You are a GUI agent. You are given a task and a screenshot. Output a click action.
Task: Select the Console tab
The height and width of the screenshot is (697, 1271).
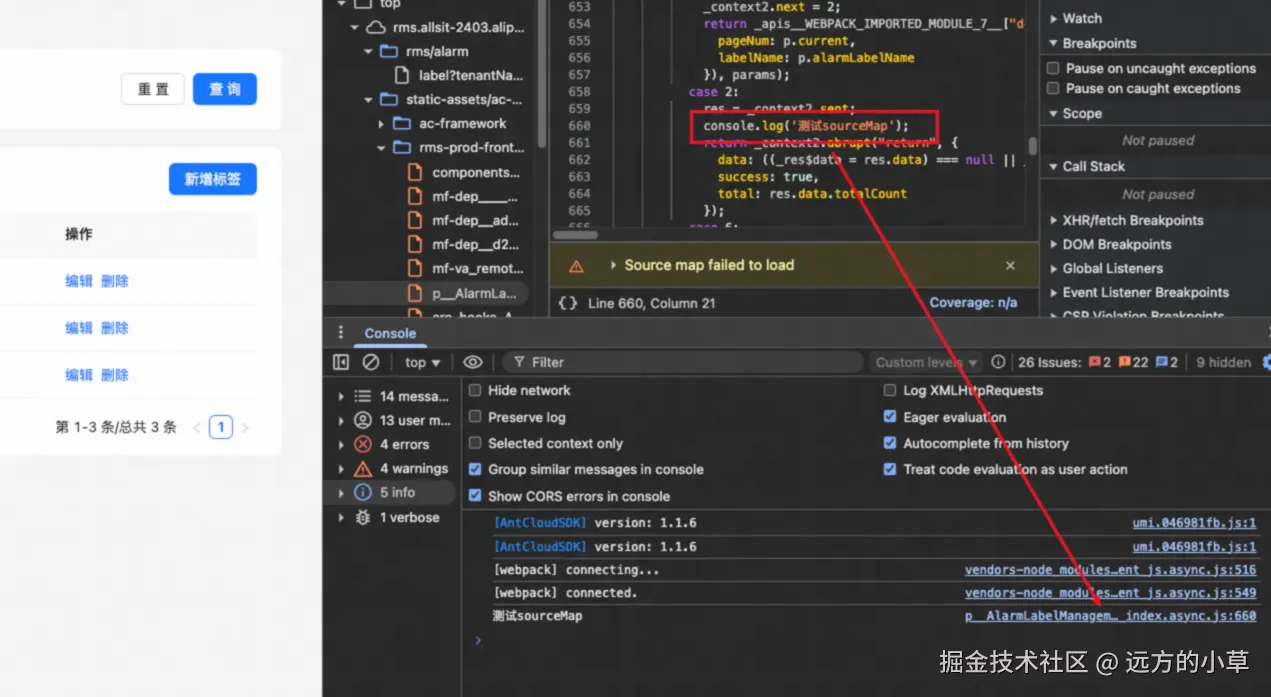click(390, 333)
